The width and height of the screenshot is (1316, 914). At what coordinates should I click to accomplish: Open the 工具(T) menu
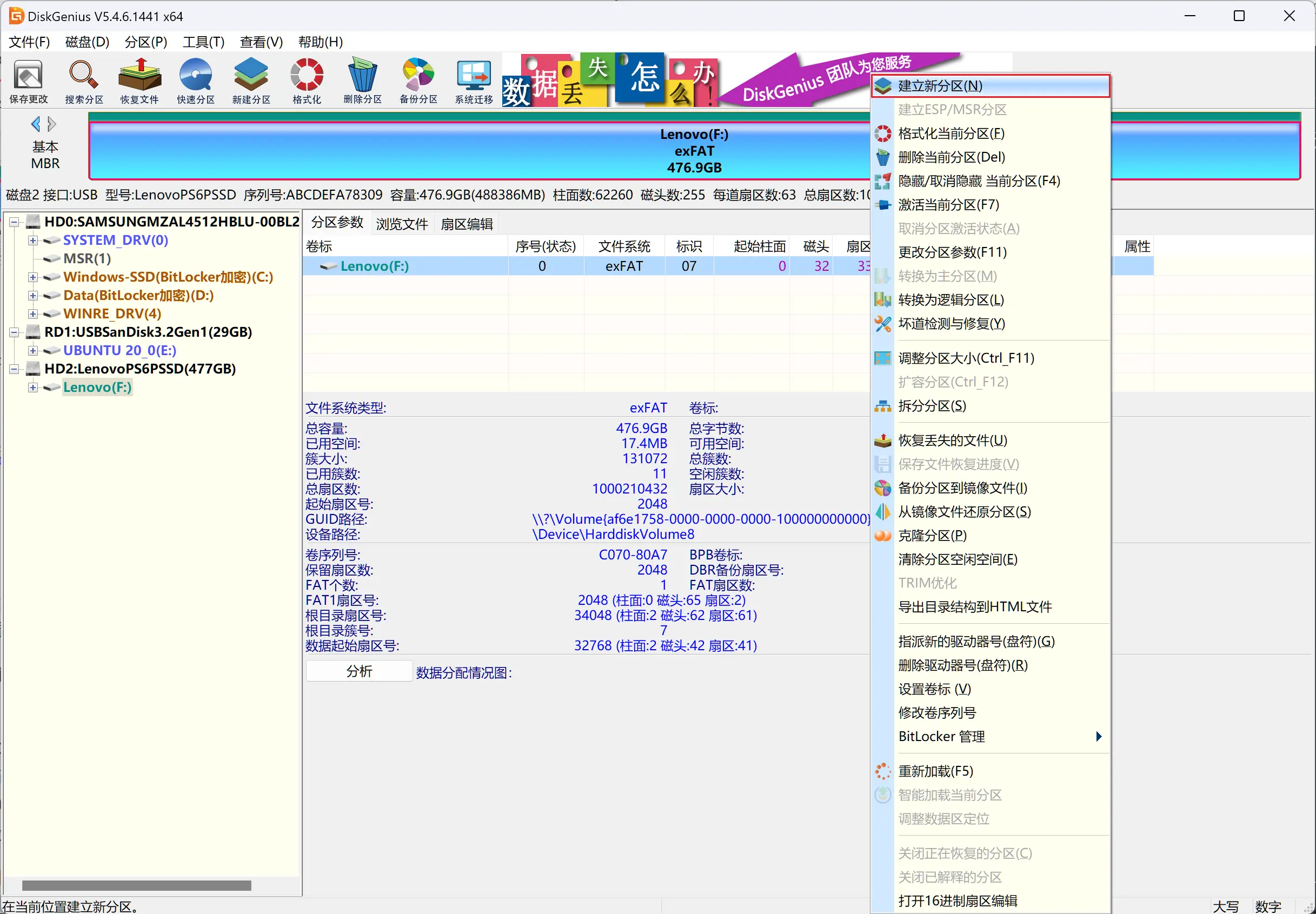(x=203, y=42)
